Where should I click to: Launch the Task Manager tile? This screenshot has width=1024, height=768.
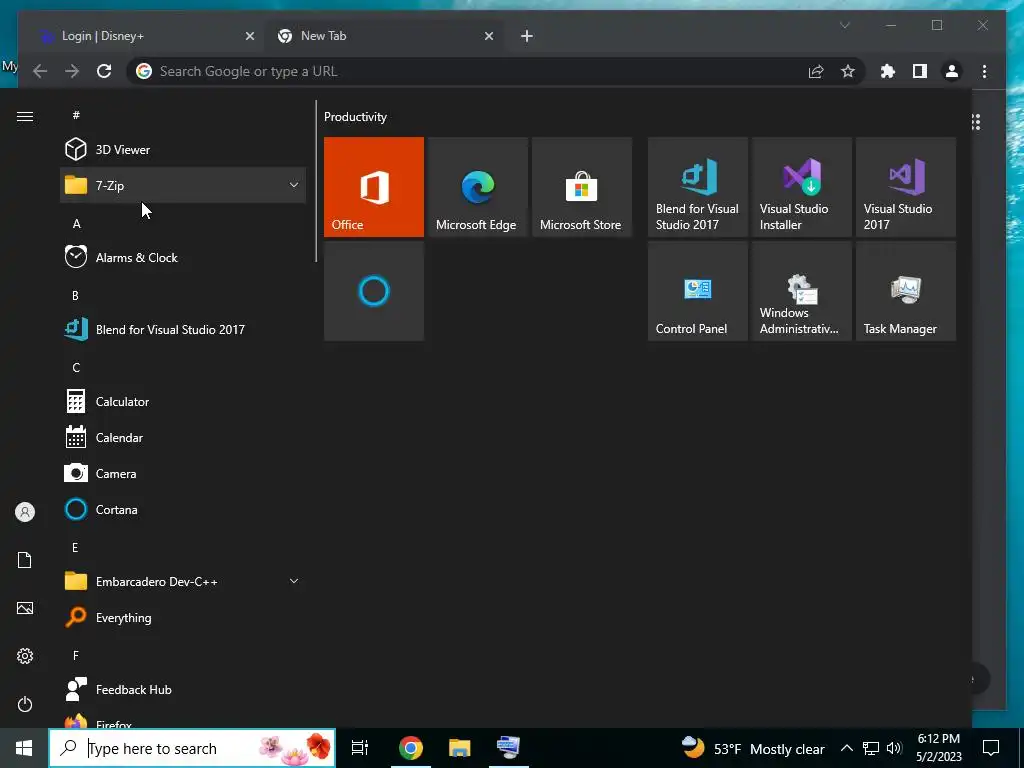pyautogui.click(x=906, y=291)
